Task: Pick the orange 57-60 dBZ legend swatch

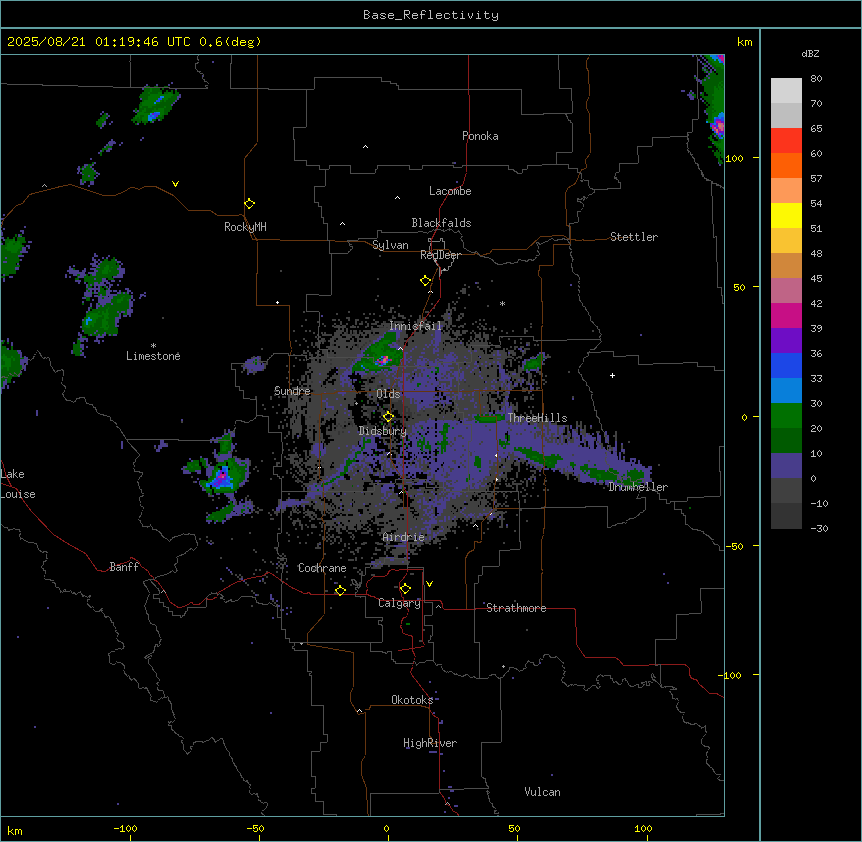Action: [786, 165]
